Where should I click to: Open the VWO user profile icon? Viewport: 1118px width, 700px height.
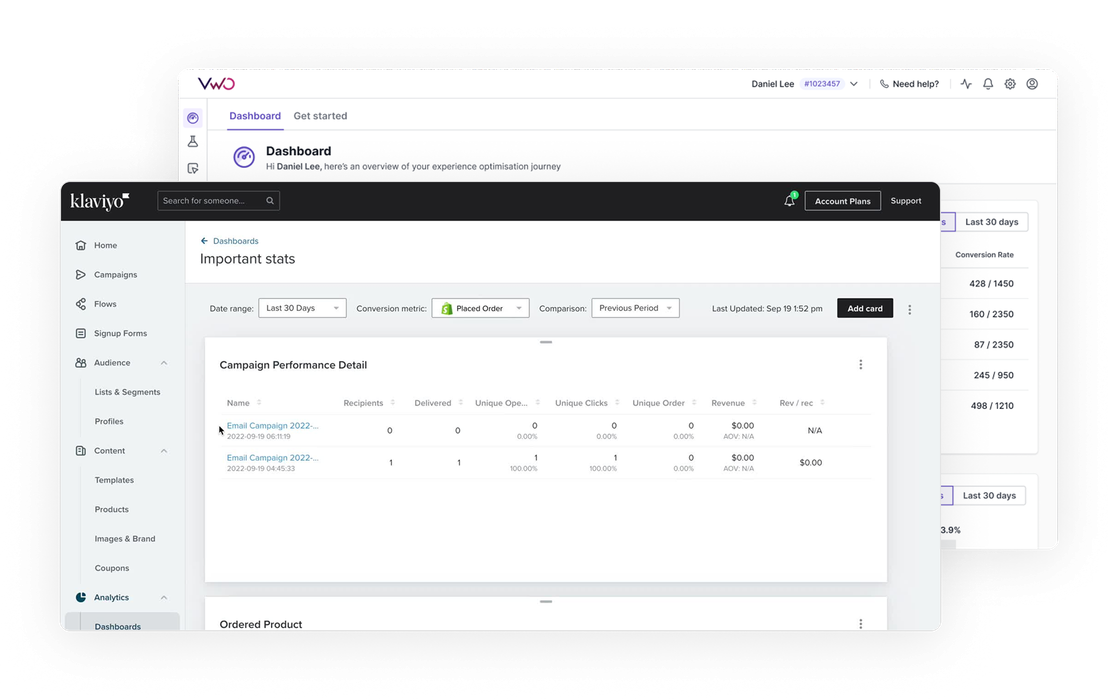point(1032,84)
